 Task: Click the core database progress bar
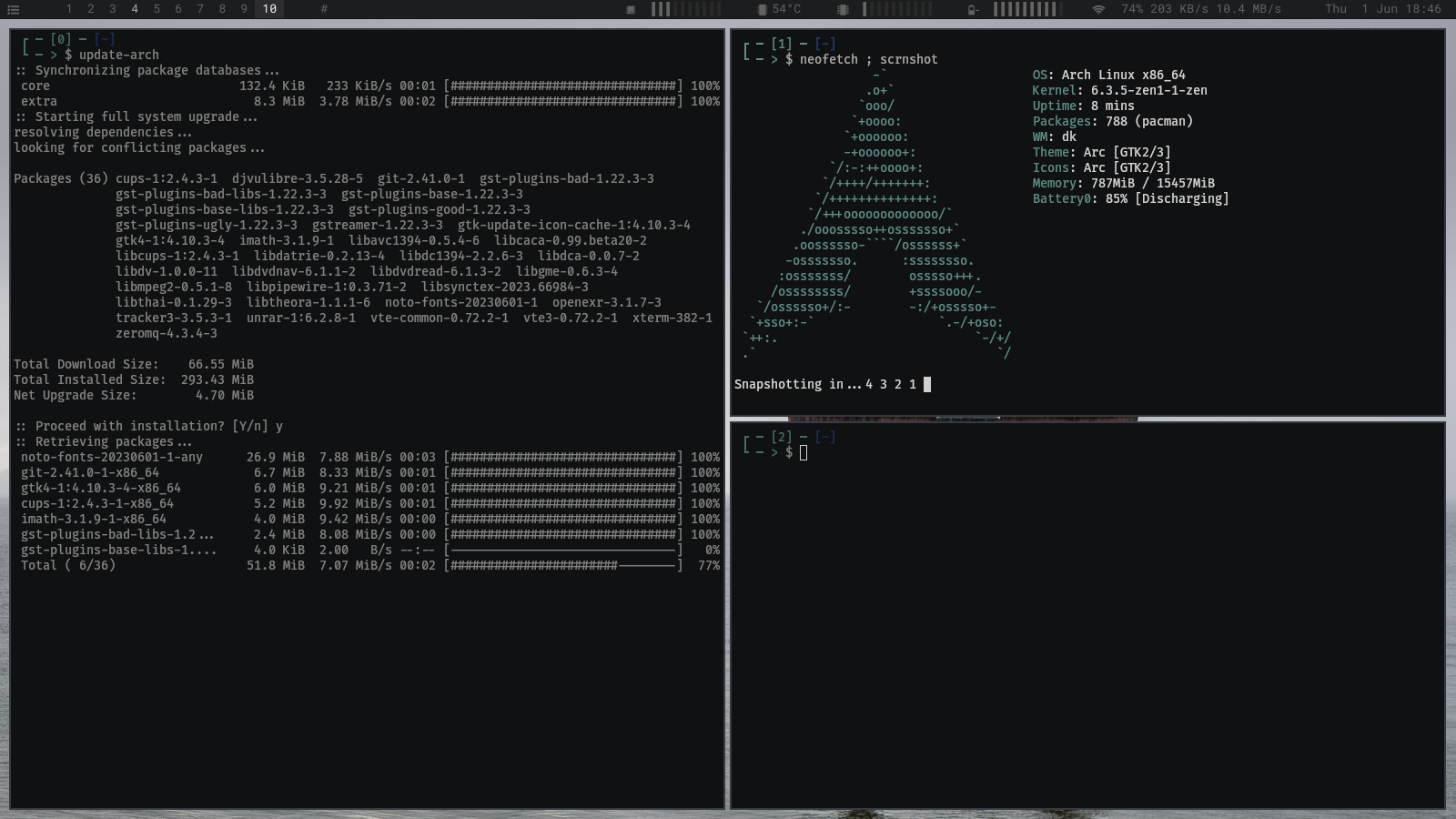click(x=563, y=86)
